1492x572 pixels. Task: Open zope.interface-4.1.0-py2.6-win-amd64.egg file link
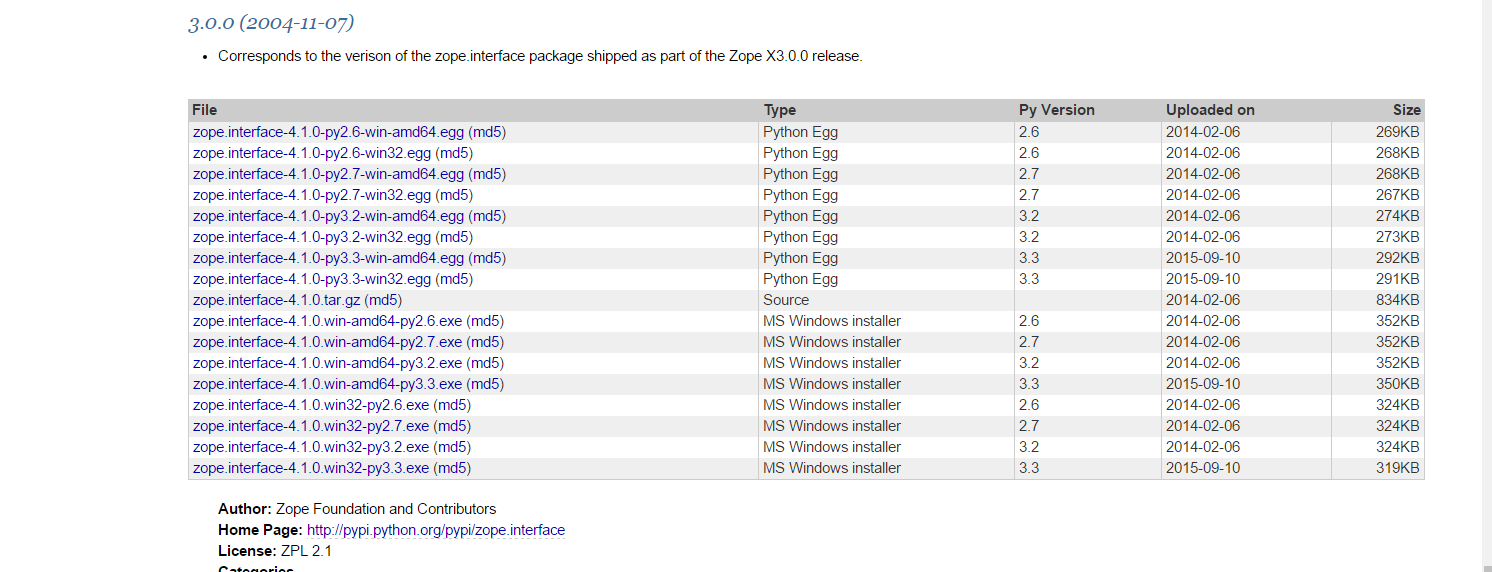[328, 132]
